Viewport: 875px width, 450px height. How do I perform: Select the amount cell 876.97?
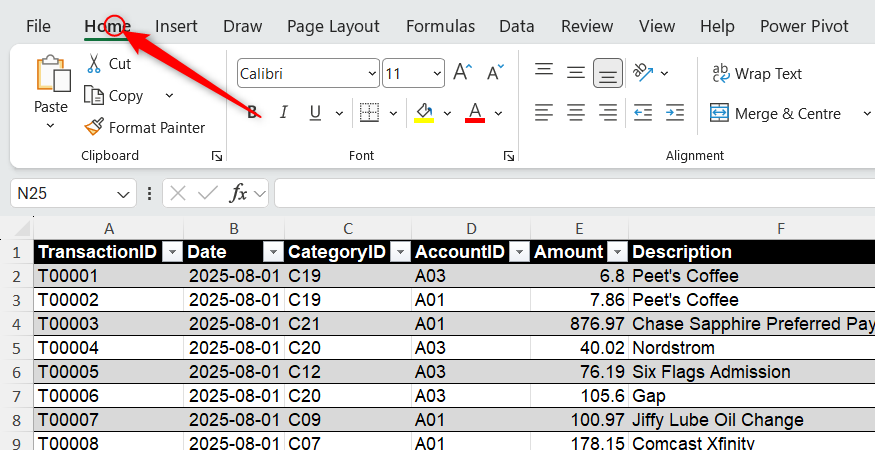[579, 324]
